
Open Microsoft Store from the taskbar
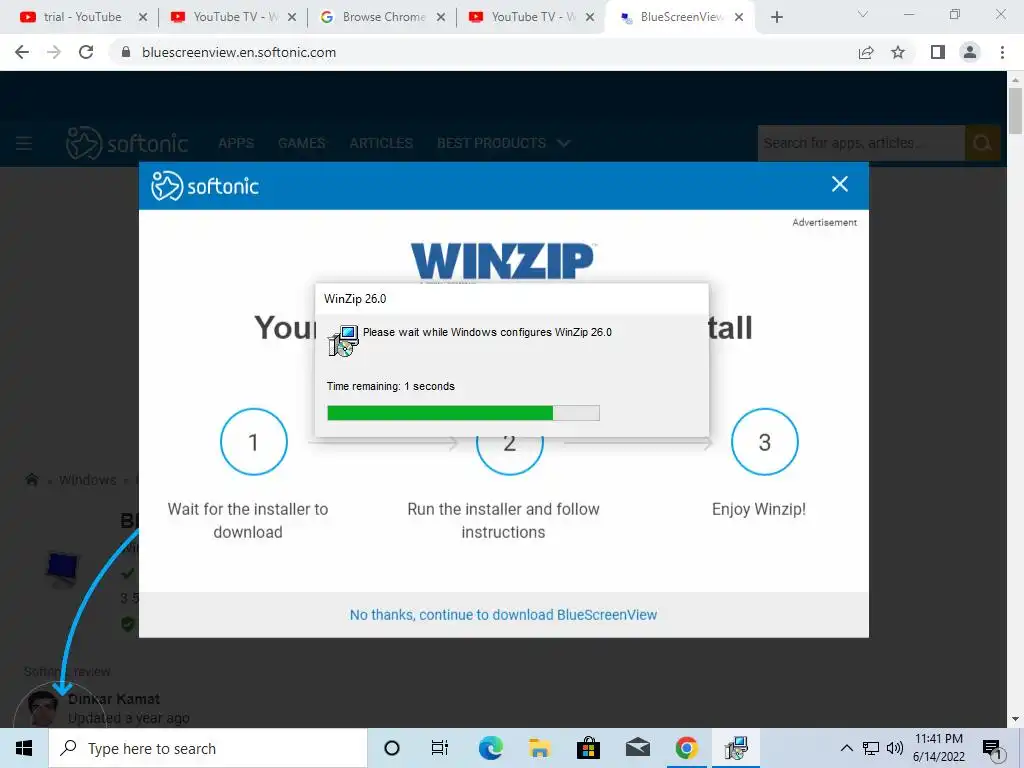pos(588,748)
